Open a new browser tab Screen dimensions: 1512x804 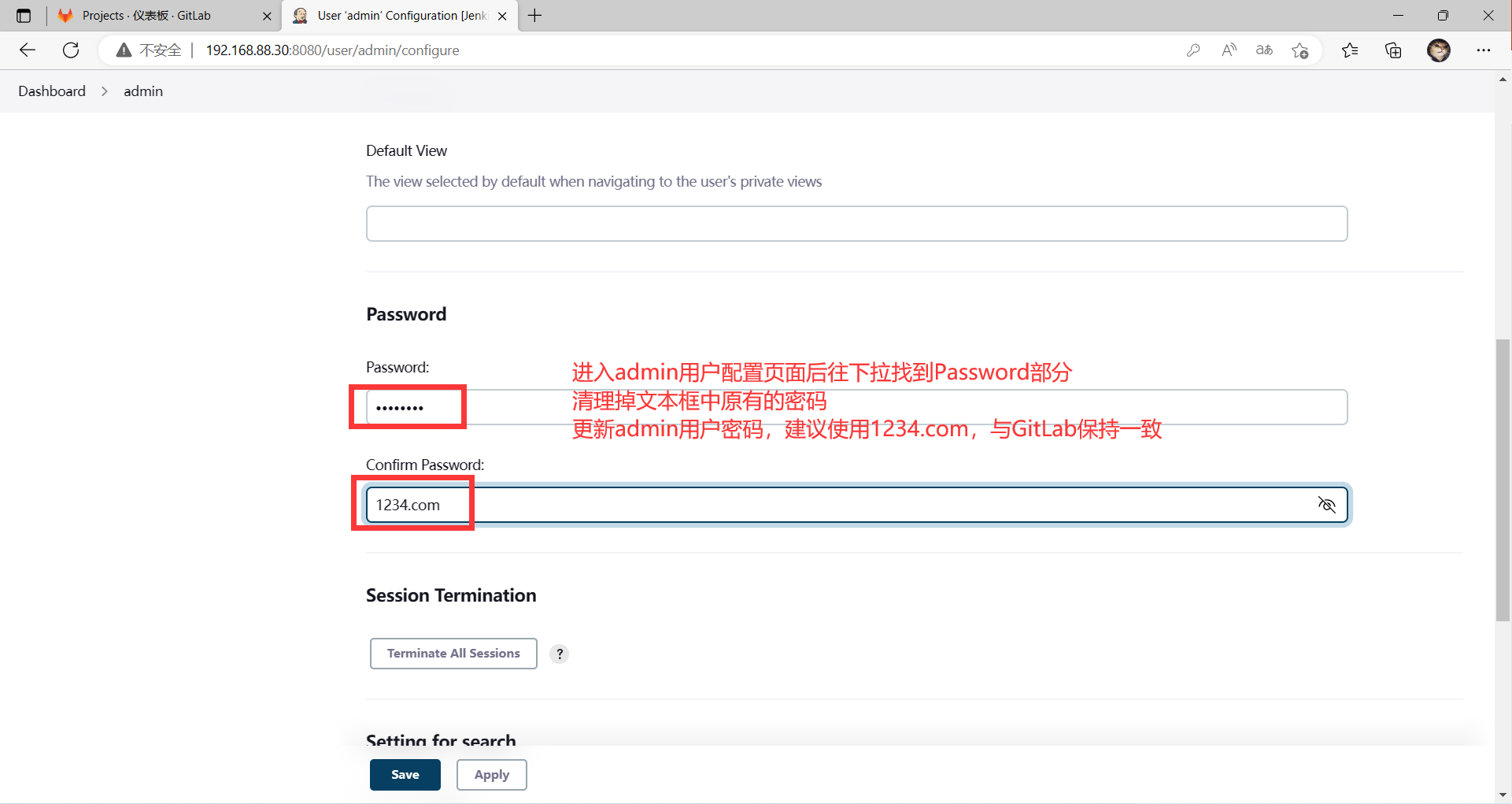click(x=535, y=16)
